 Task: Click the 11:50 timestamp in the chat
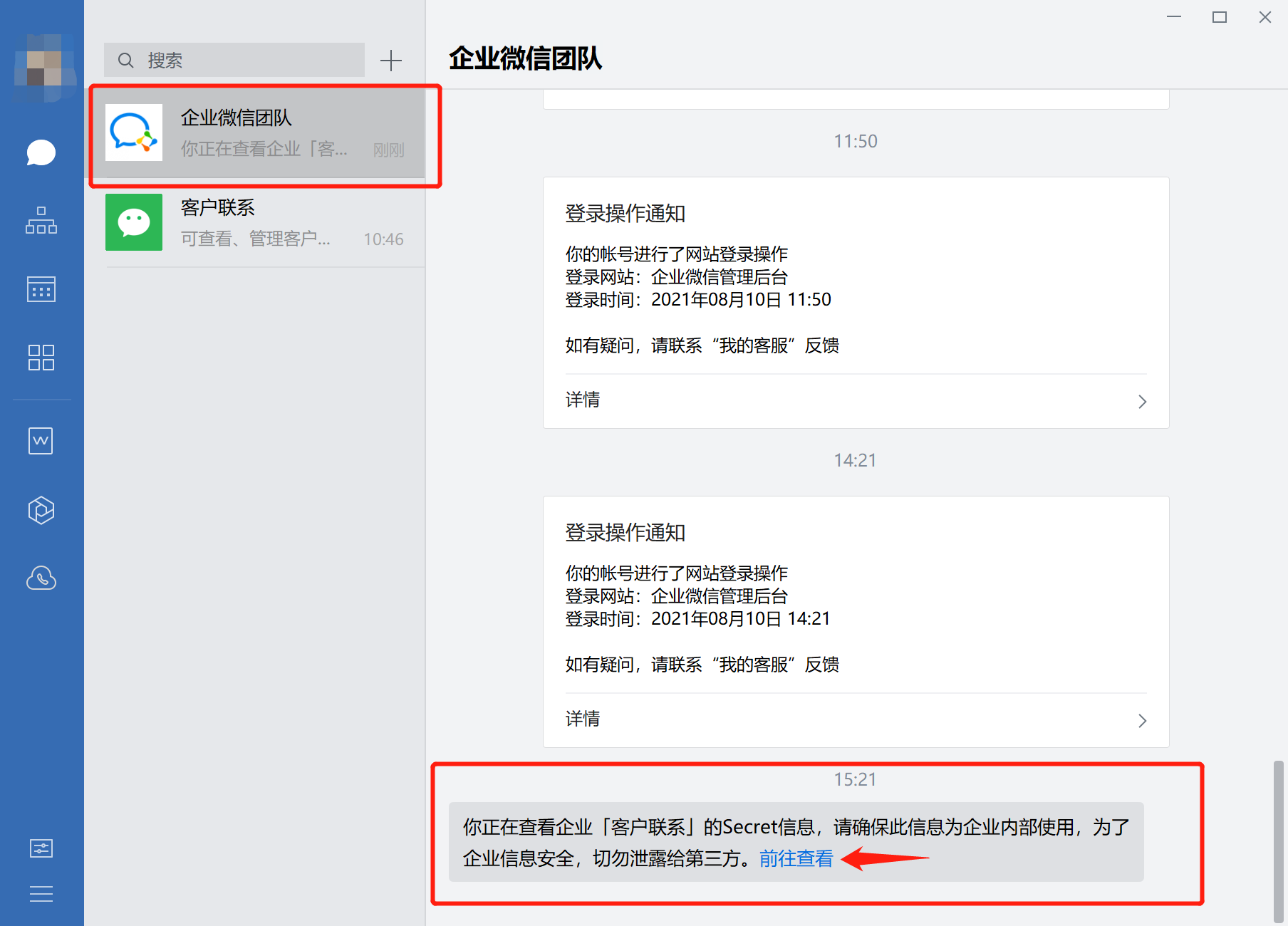click(856, 141)
